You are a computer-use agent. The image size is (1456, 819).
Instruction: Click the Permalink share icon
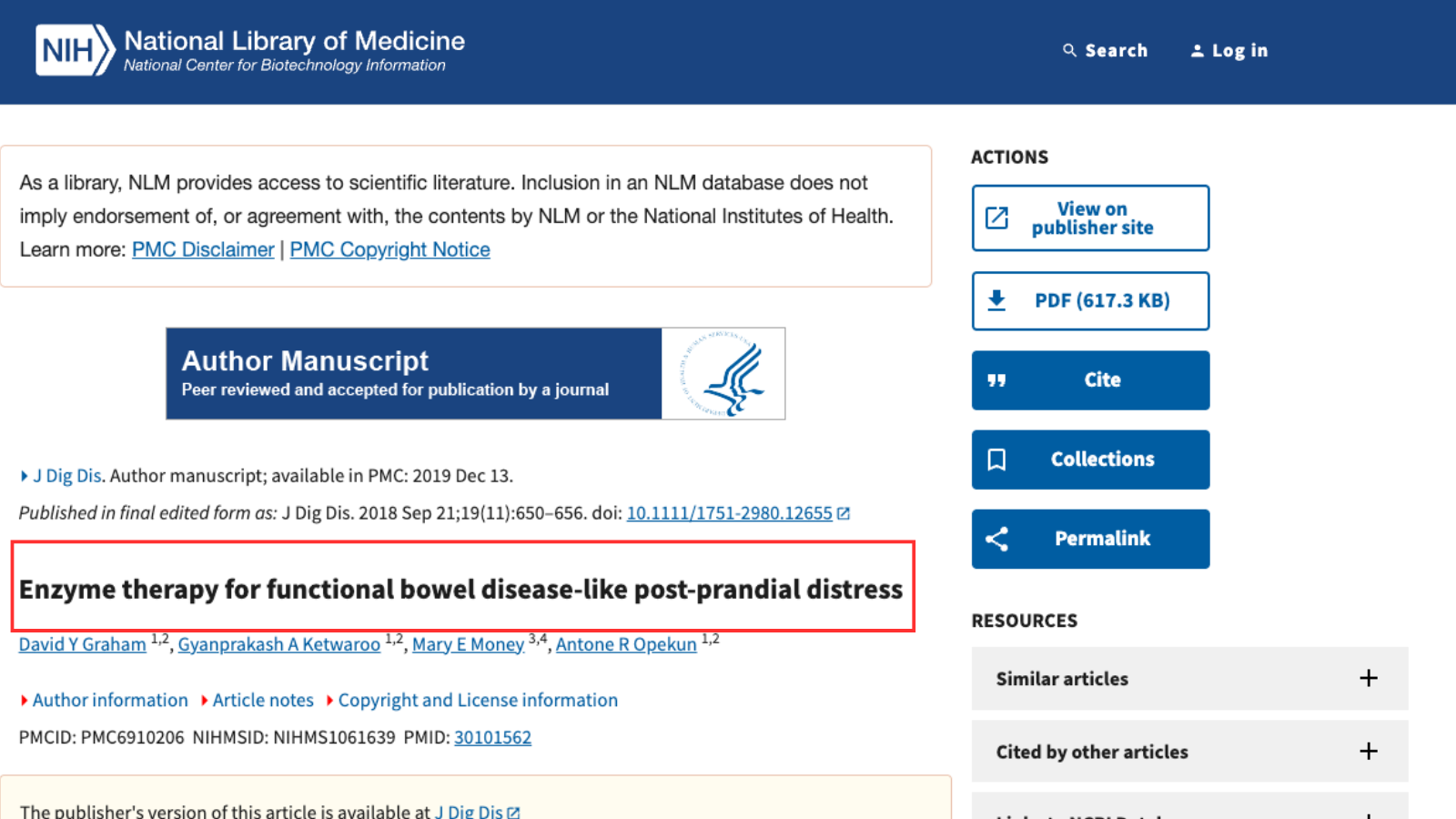pyautogui.click(x=997, y=539)
